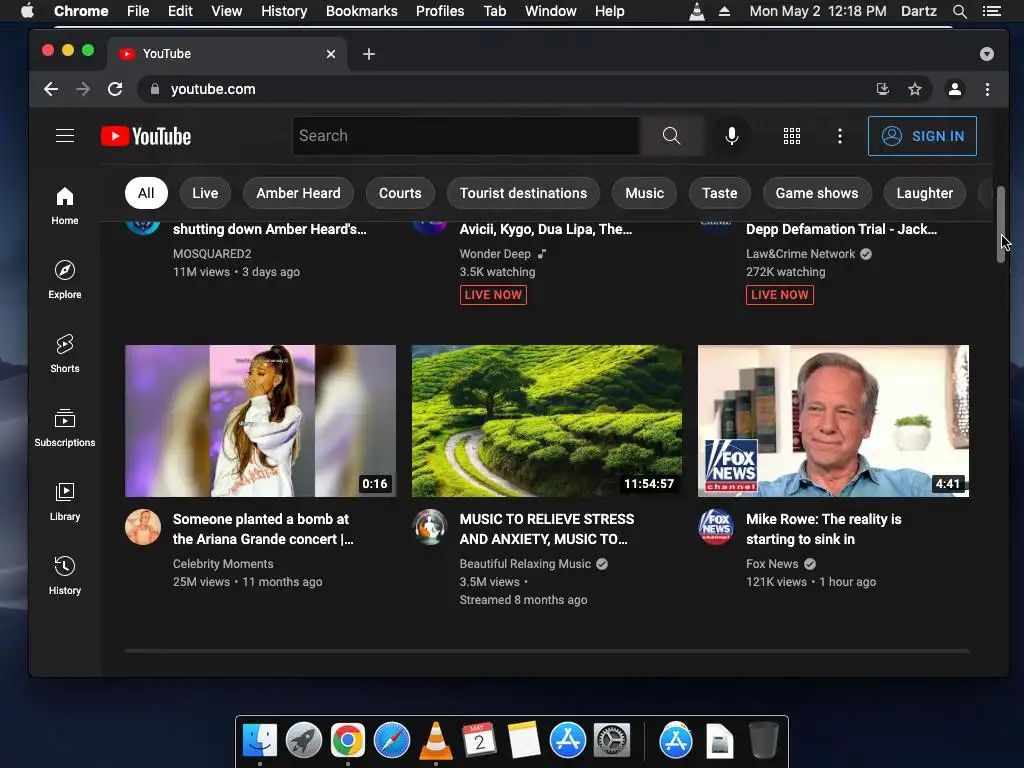Open the YouTube guide hamburger menu
This screenshot has height=768, width=1024.
click(x=65, y=136)
